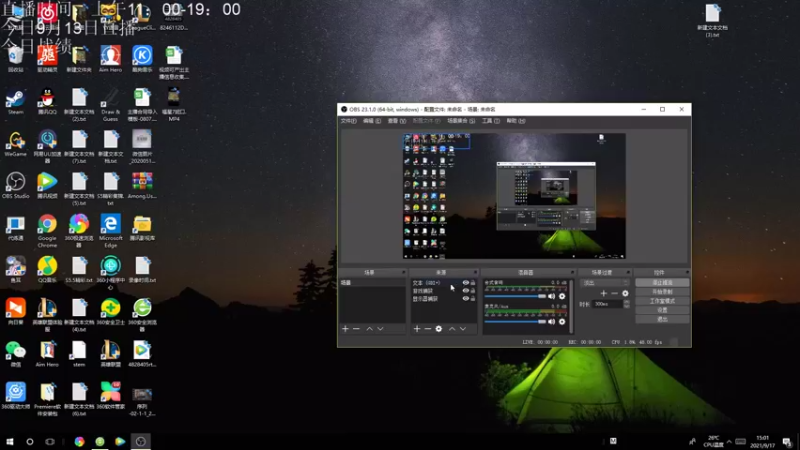Pop out the Mixer dock panel
Image resolution: width=800 pixels, height=450 pixels.
(572, 272)
